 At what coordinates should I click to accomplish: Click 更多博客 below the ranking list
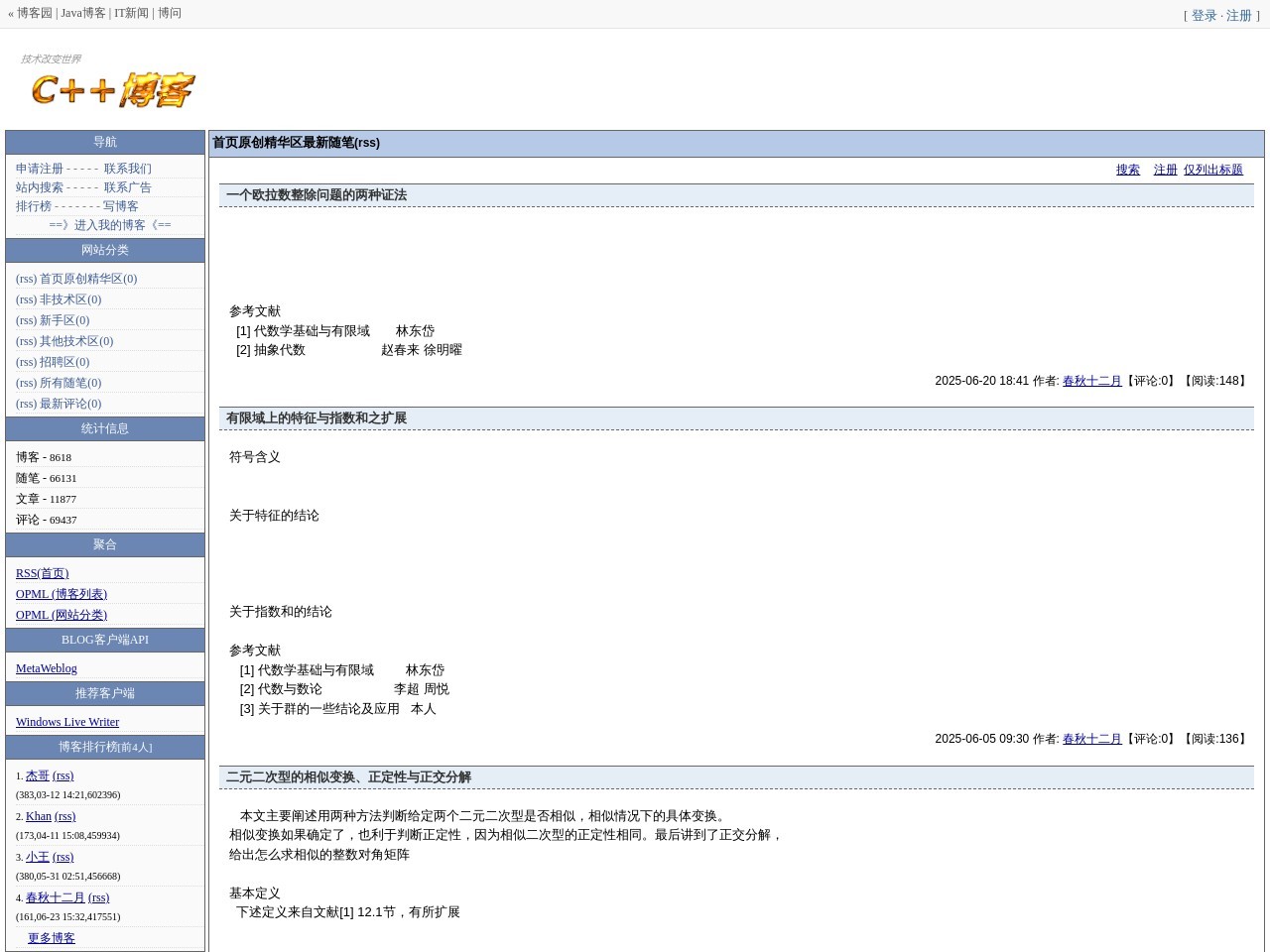51,937
